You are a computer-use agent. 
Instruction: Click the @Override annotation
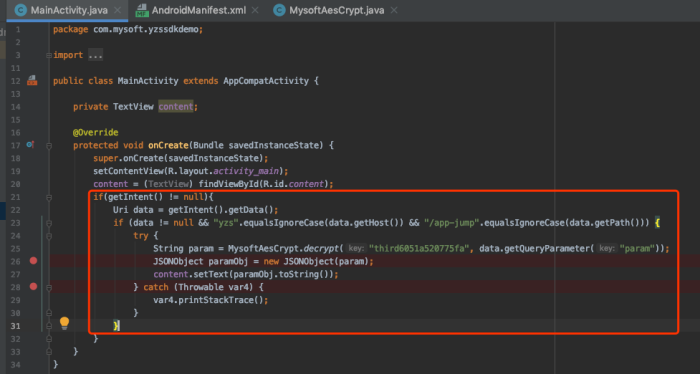tap(96, 133)
